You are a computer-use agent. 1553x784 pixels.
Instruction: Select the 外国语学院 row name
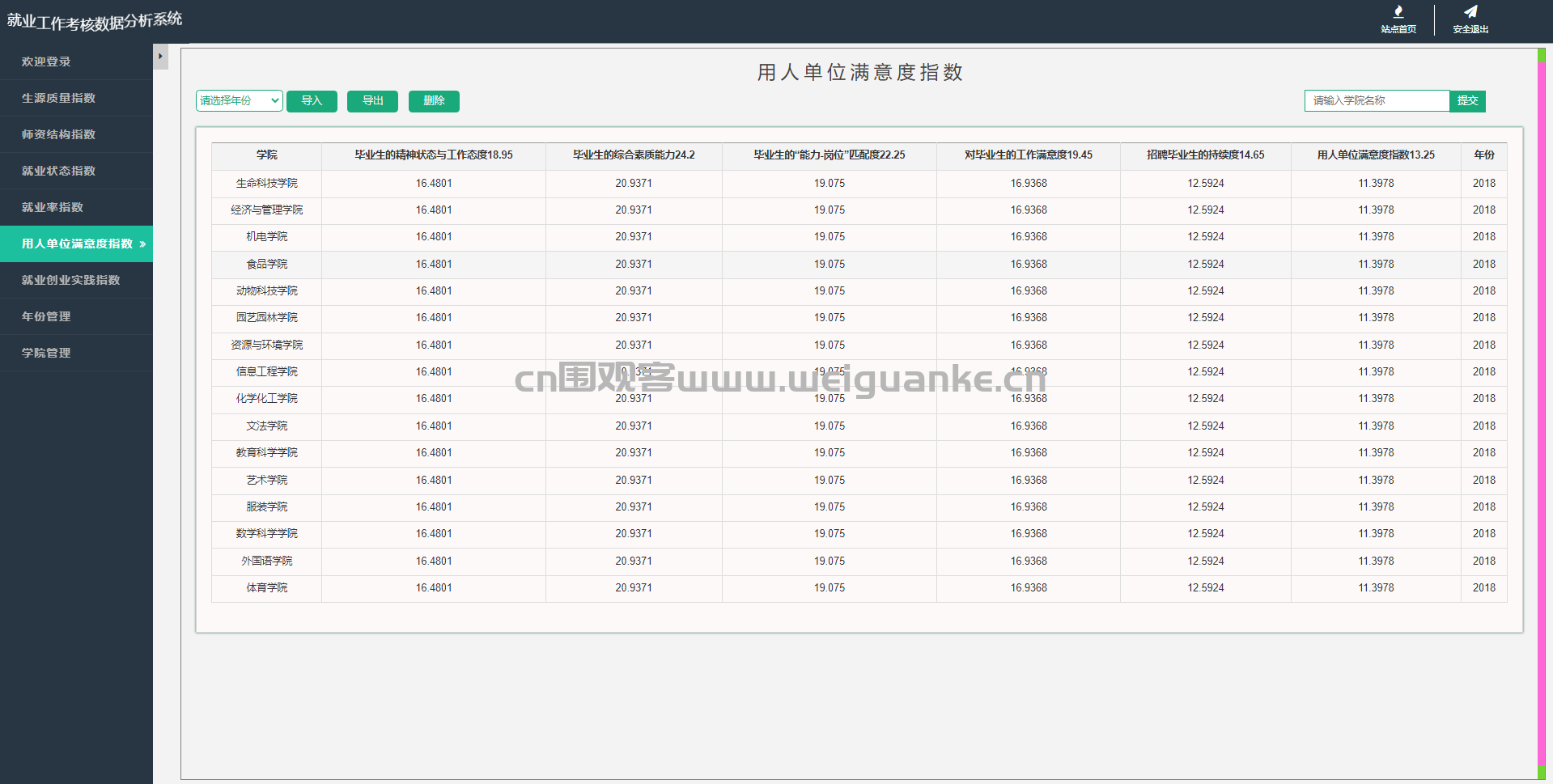(x=266, y=562)
